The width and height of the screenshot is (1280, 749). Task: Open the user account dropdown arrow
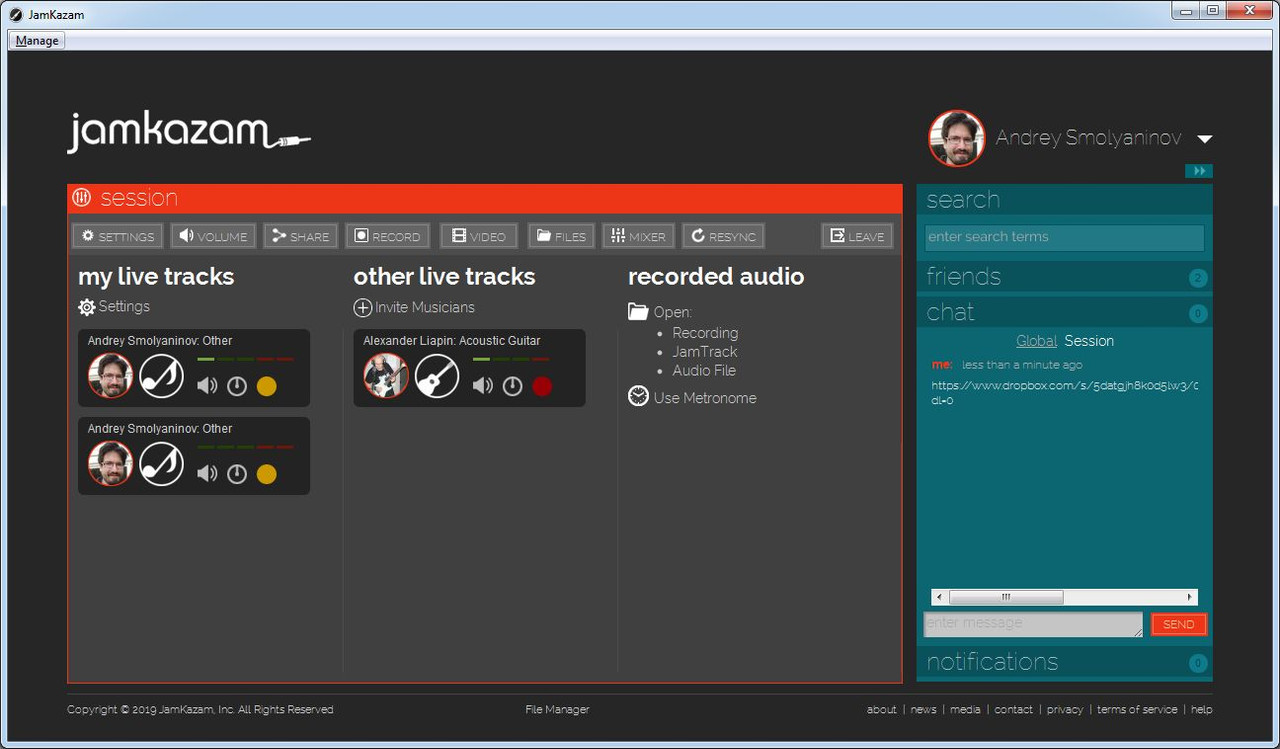(x=1204, y=139)
